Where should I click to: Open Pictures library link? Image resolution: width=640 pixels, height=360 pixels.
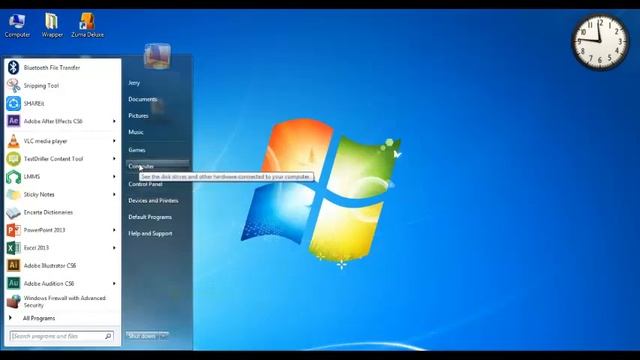point(138,116)
